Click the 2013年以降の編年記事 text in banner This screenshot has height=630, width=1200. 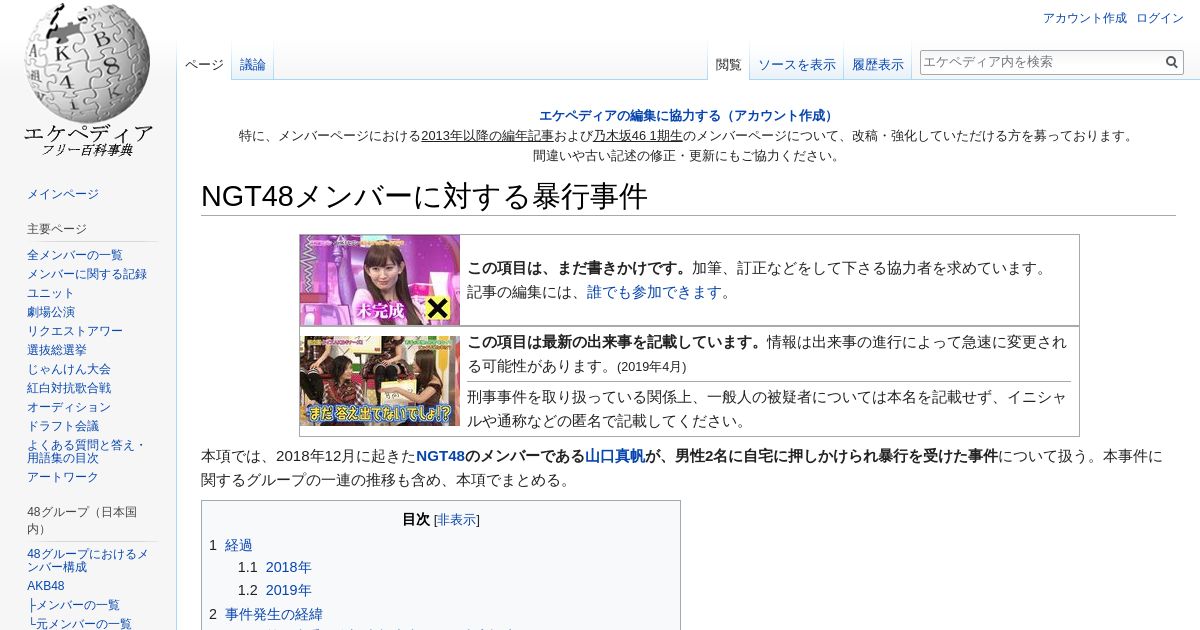[x=487, y=136]
